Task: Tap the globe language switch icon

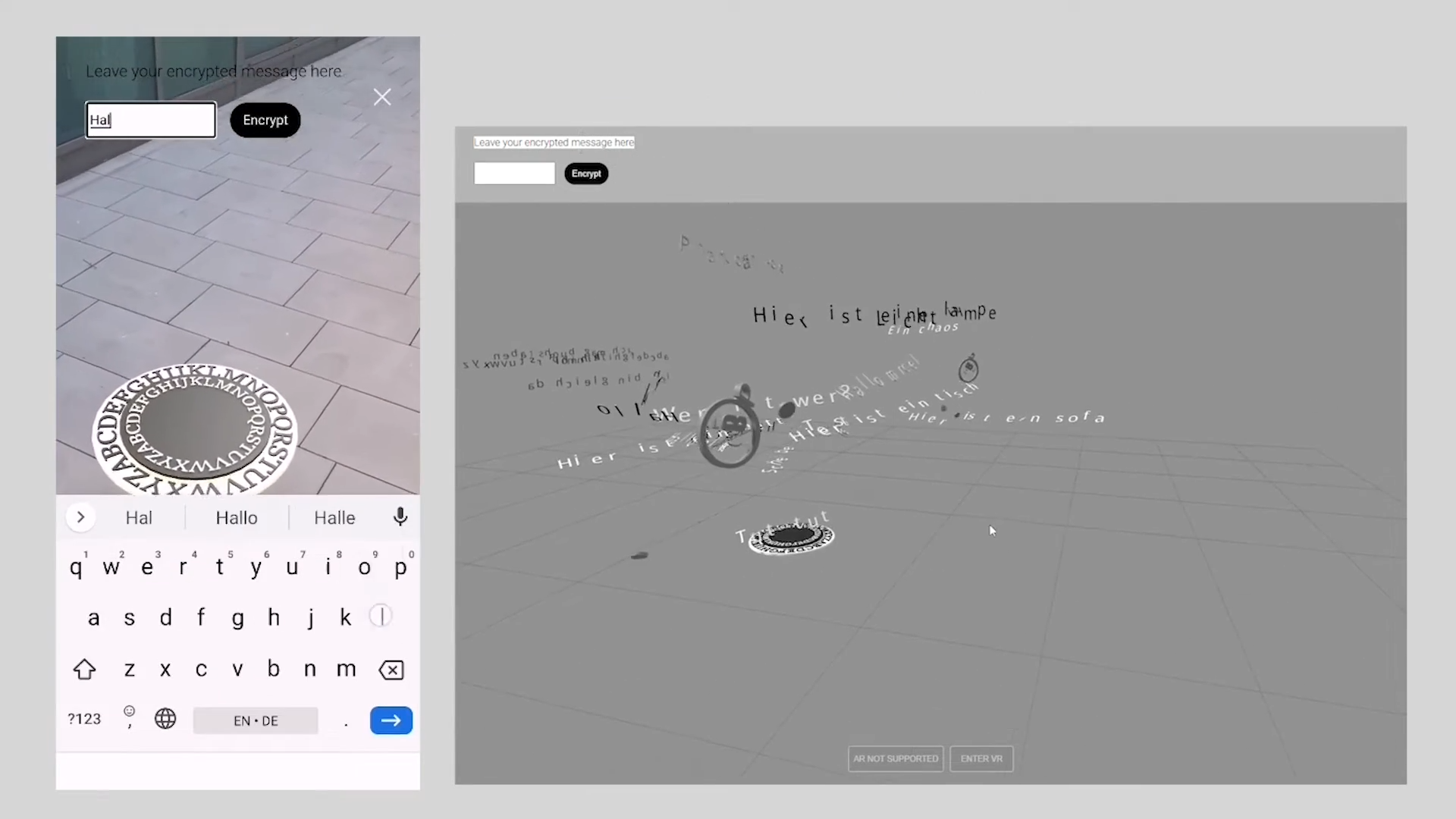Action: 165,719
